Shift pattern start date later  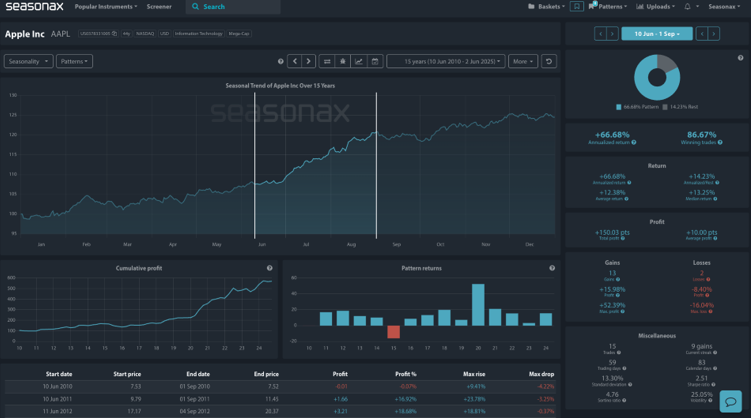[x=612, y=34]
